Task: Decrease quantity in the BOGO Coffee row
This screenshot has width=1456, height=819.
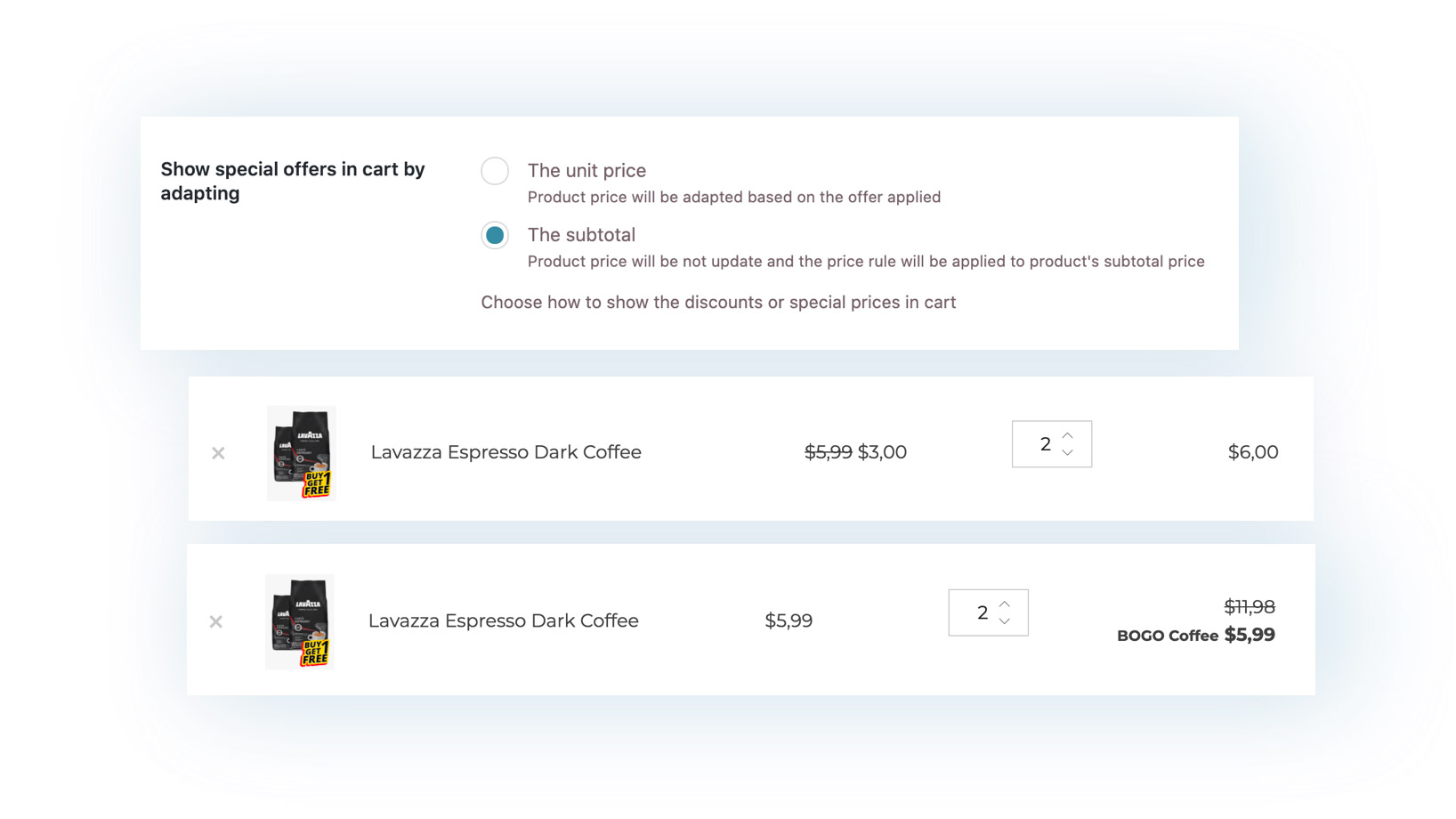Action: (x=1005, y=621)
